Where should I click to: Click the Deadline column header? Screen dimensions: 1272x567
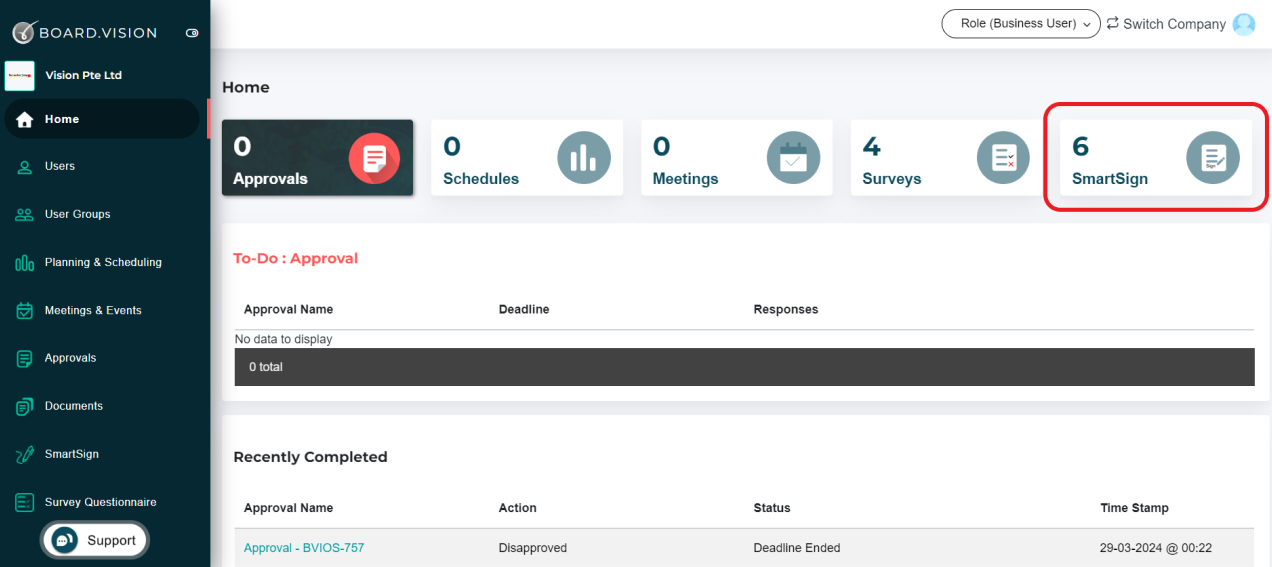pyautogui.click(x=524, y=310)
